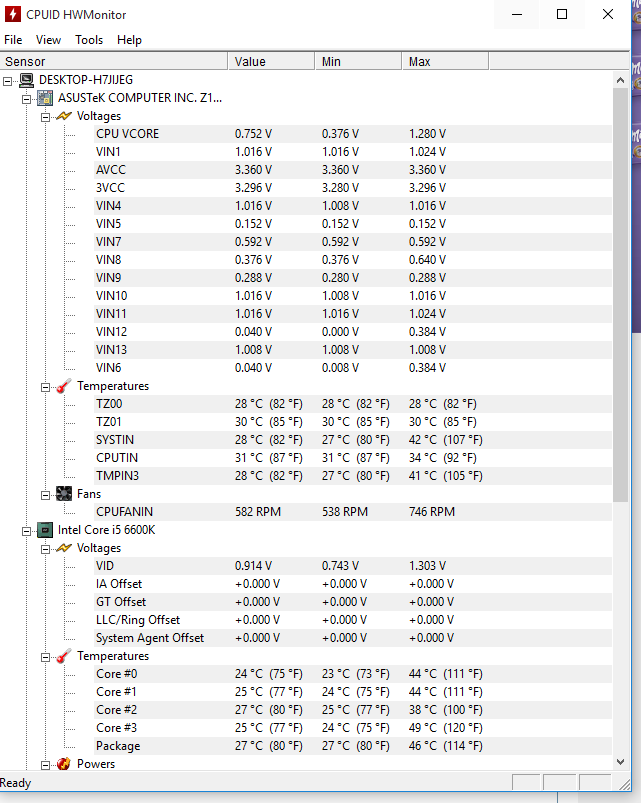Select the Package temperature row
The height and width of the screenshot is (803, 641).
(x=353, y=746)
